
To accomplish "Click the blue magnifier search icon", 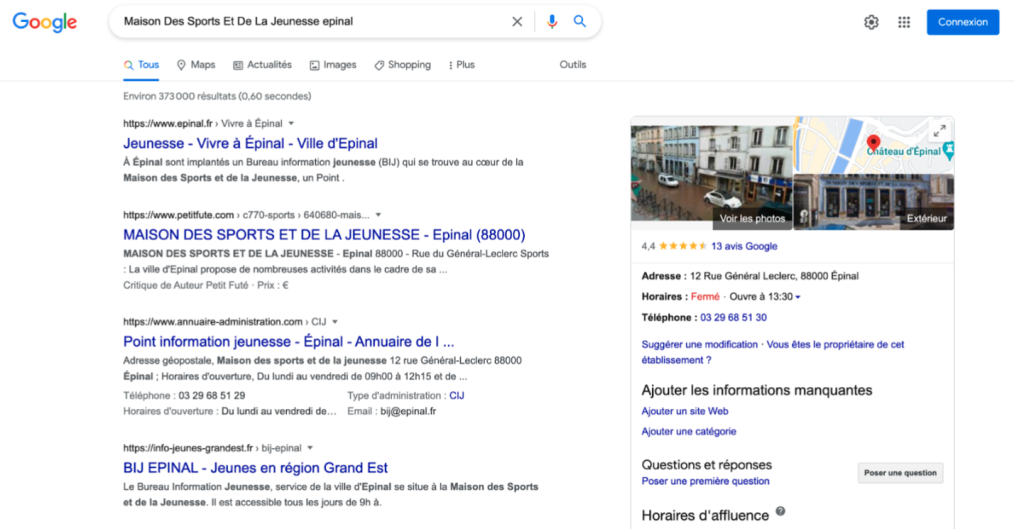I will point(579,22).
